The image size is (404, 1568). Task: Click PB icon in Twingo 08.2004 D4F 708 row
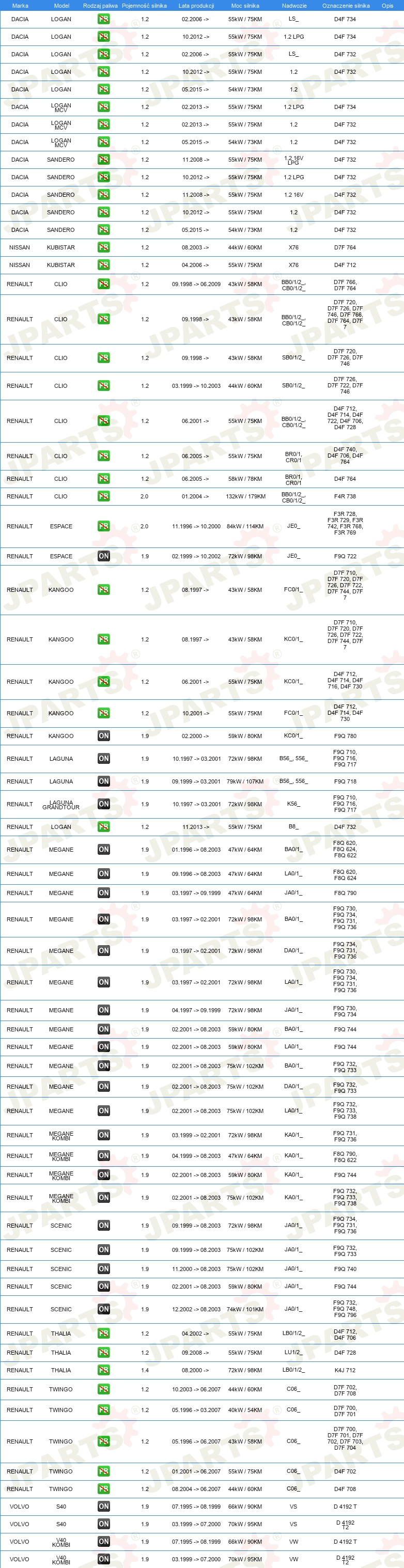(x=103, y=1489)
